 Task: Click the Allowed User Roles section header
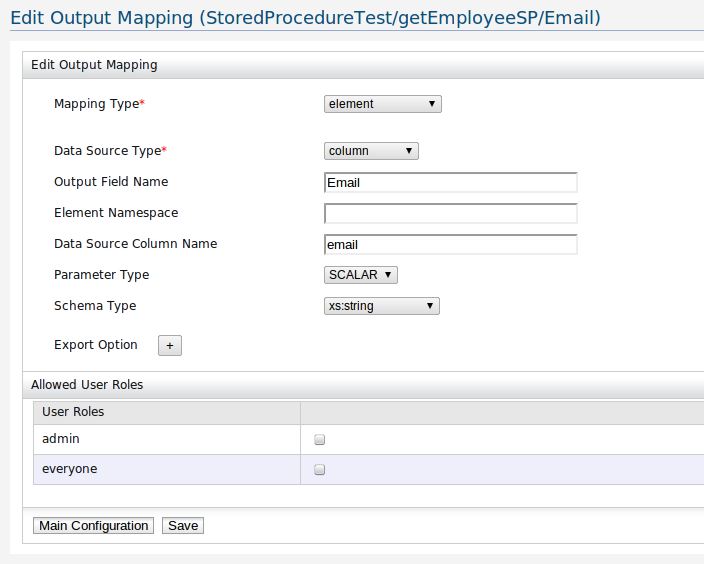pyautogui.click(x=87, y=385)
